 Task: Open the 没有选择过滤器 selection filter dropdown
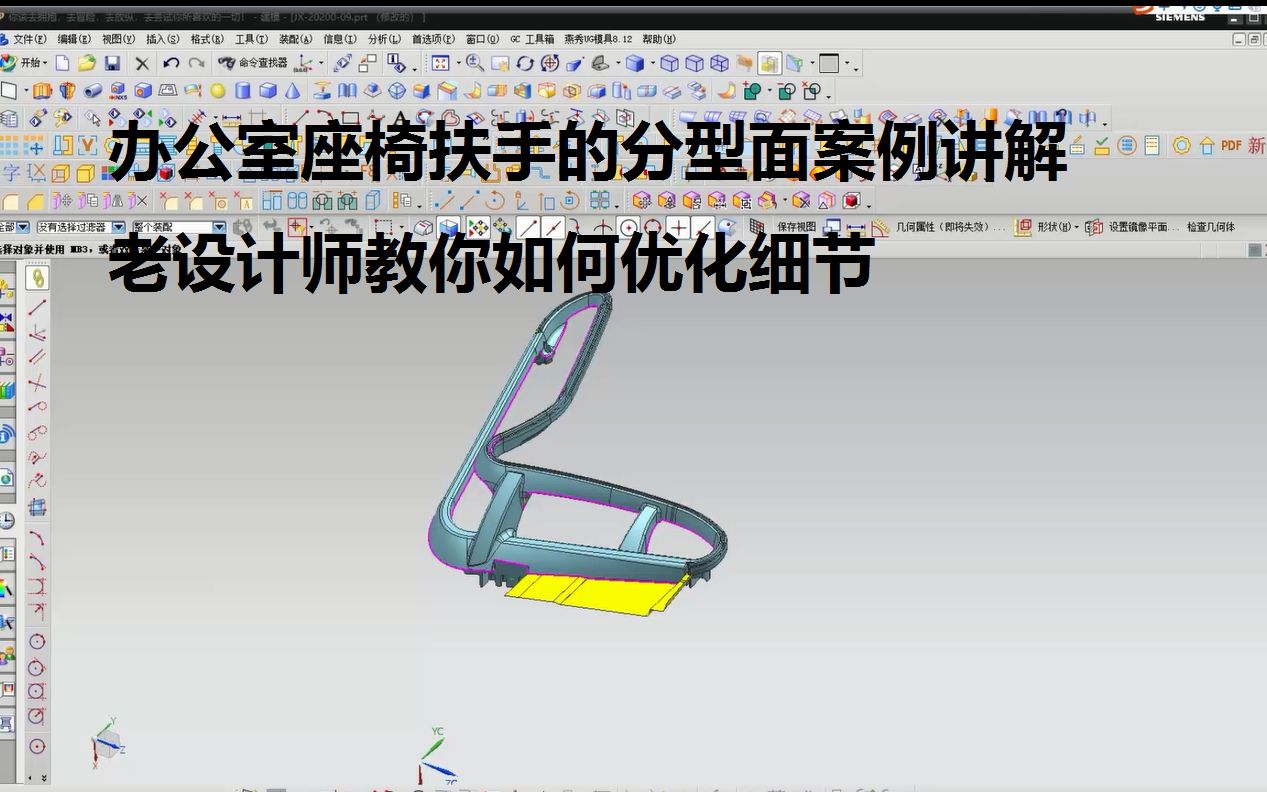(x=118, y=226)
